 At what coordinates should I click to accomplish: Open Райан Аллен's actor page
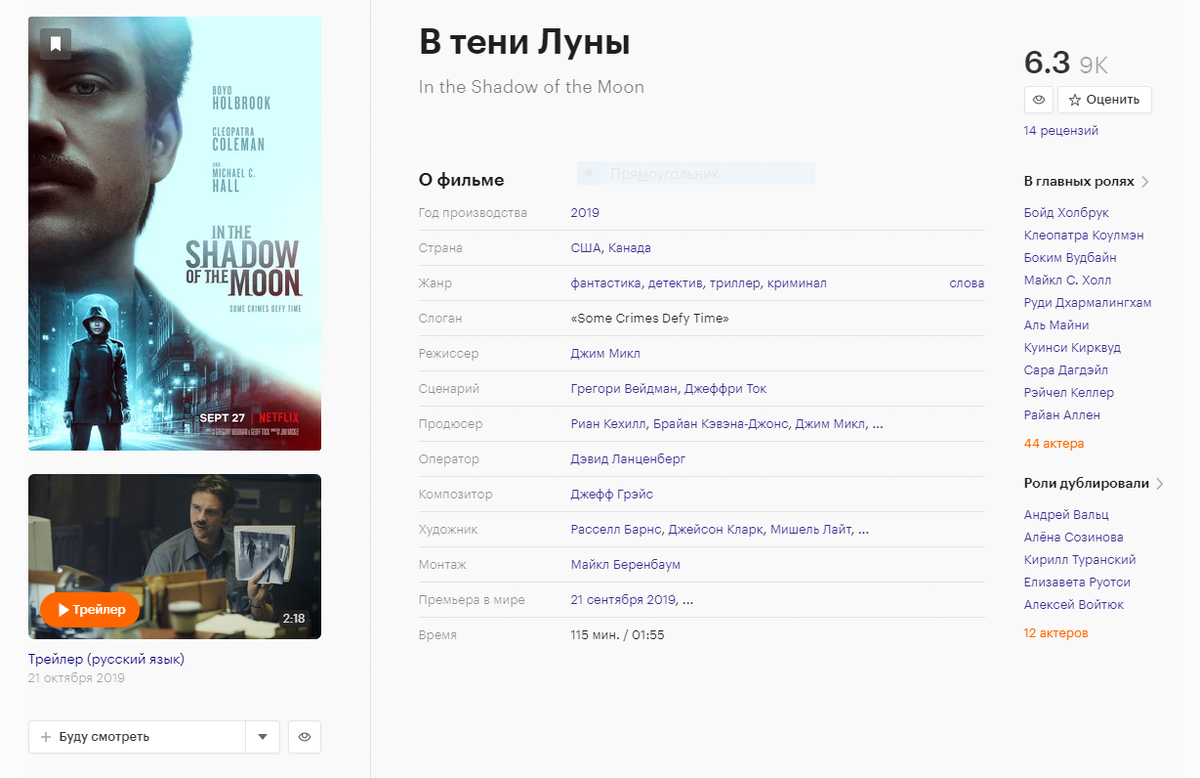(1062, 415)
